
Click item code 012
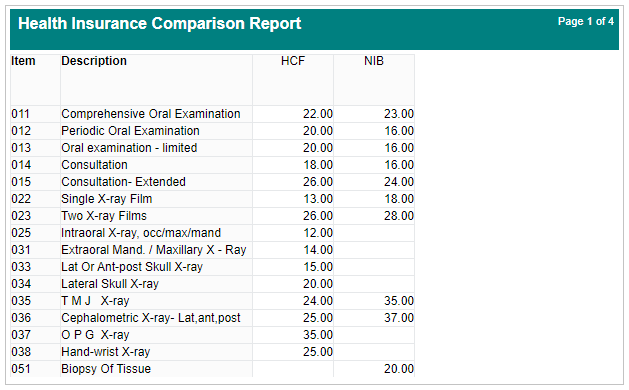21,131
